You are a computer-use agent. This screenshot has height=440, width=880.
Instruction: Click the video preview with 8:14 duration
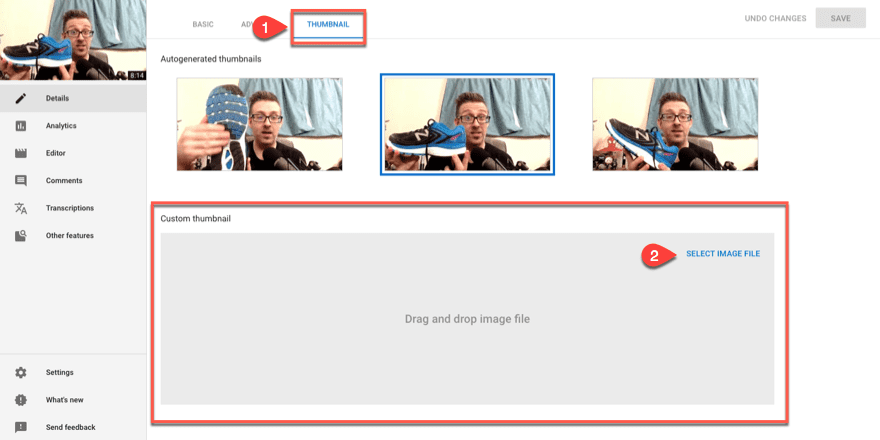point(73,40)
